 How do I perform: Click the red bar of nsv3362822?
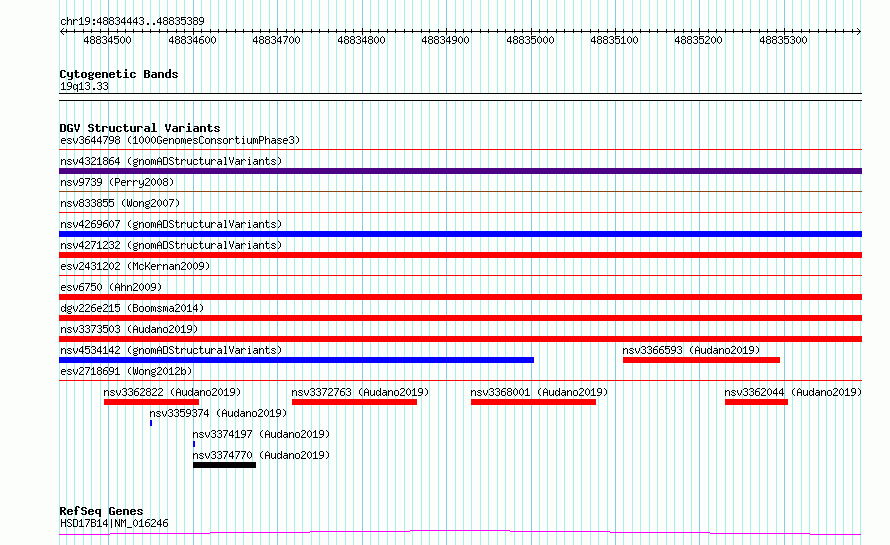(152, 402)
